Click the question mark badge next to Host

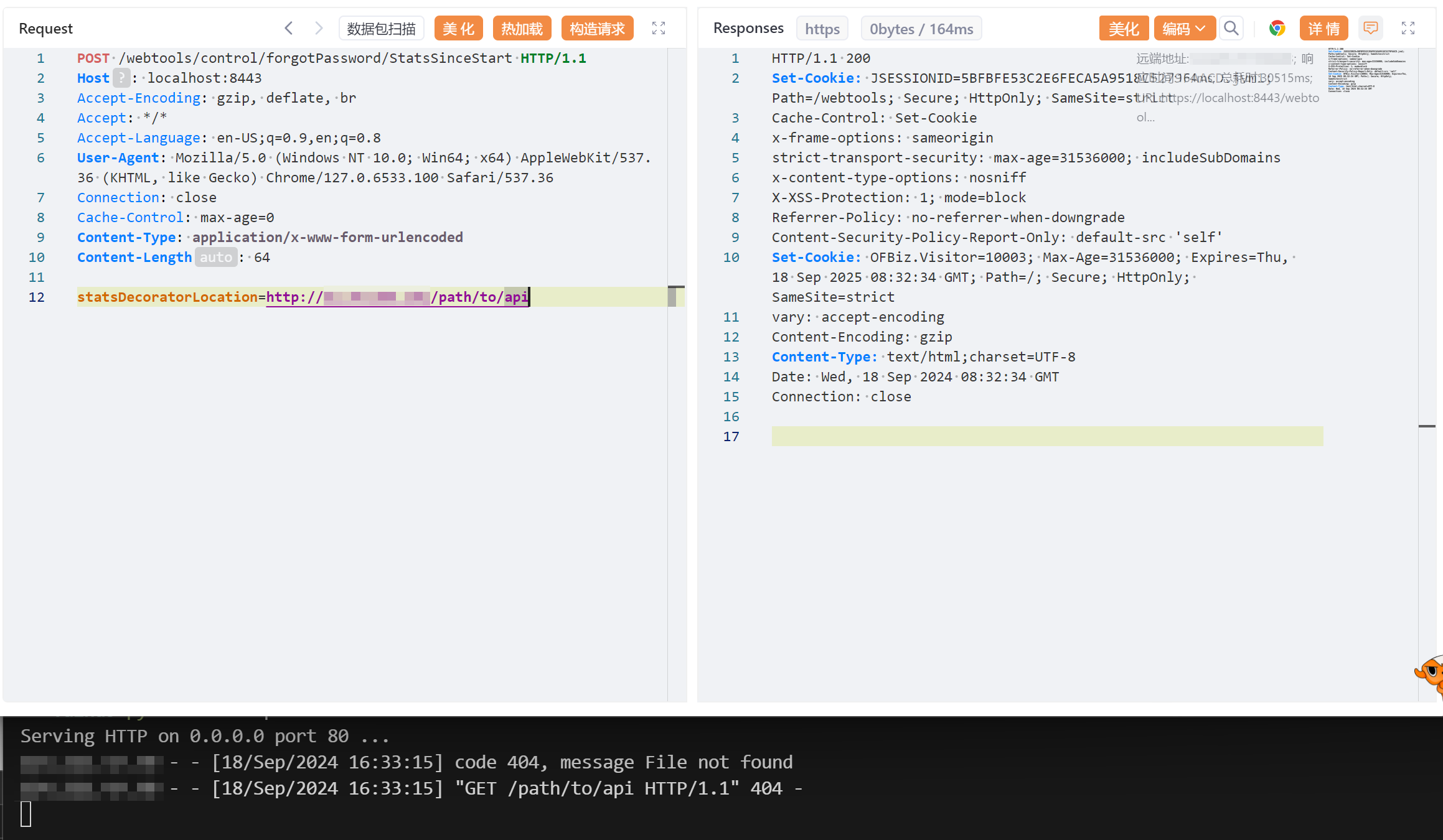pyautogui.click(x=121, y=78)
